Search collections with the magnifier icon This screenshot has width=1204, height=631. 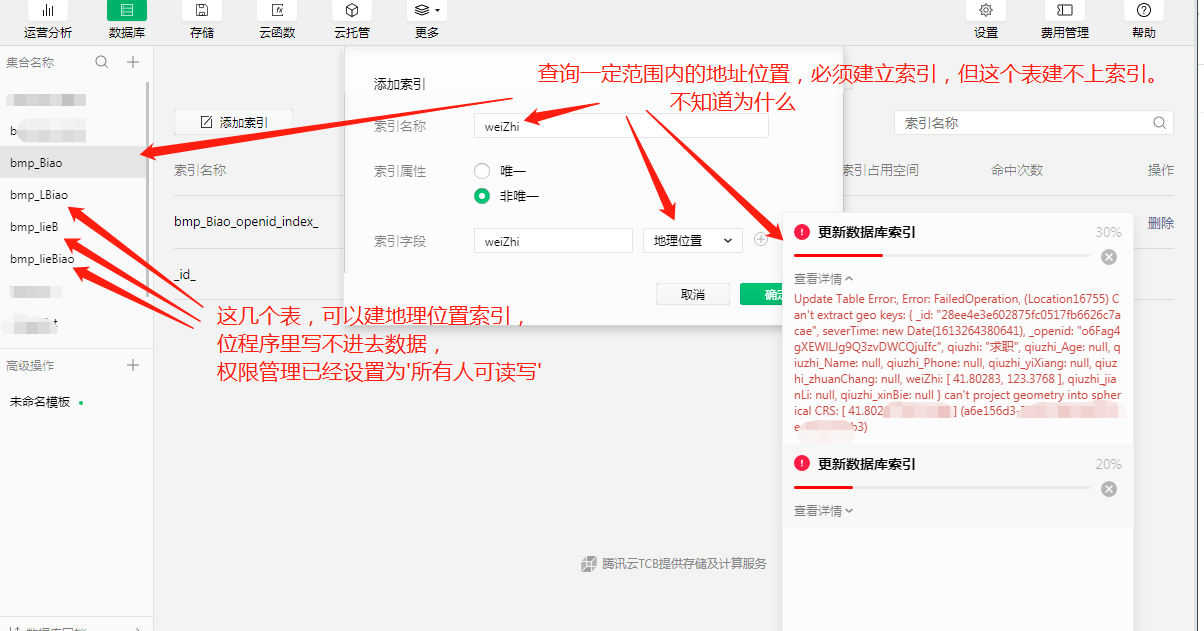pyautogui.click(x=102, y=62)
